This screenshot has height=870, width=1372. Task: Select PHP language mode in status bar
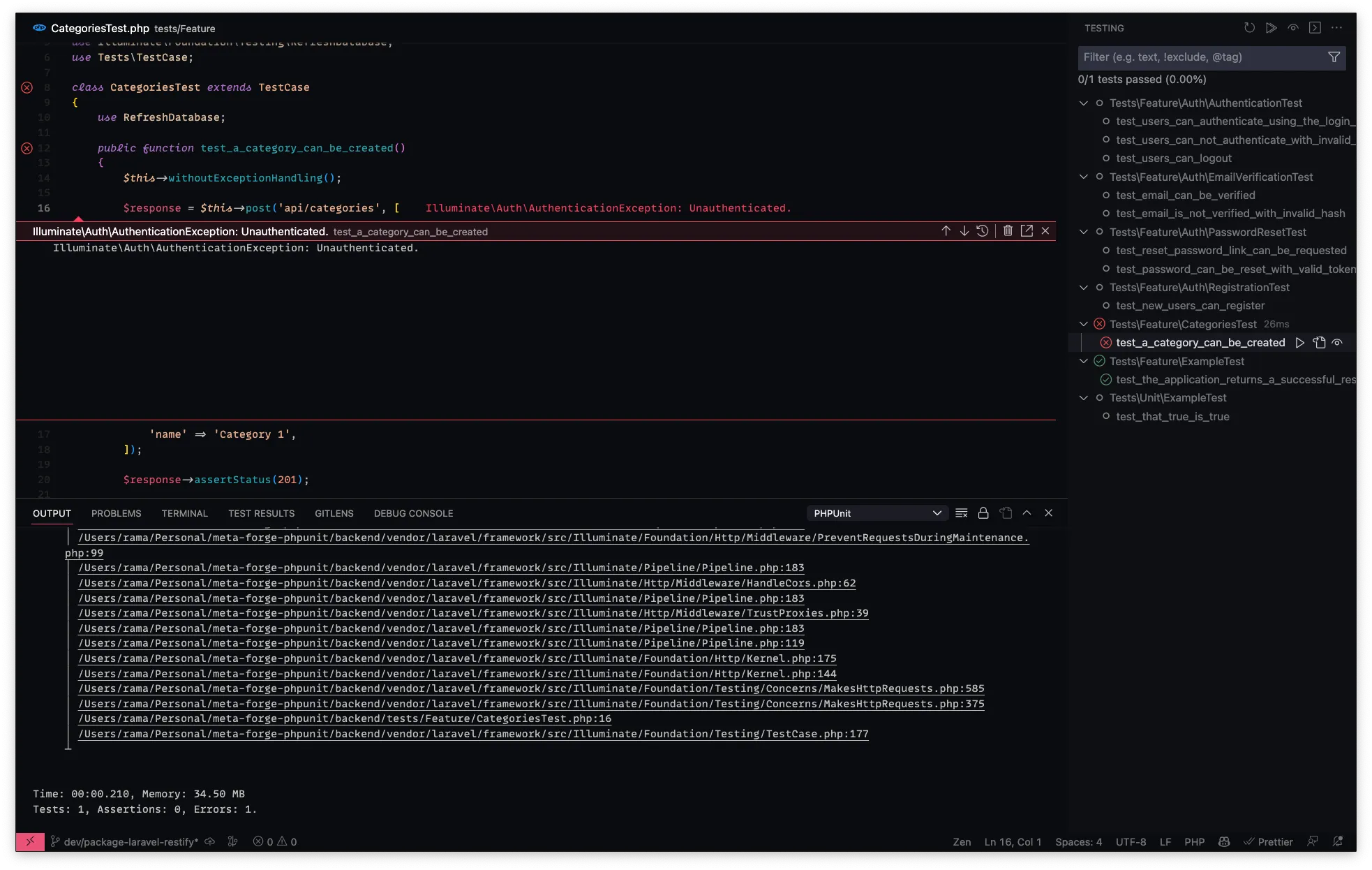[x=1194, y=842]
